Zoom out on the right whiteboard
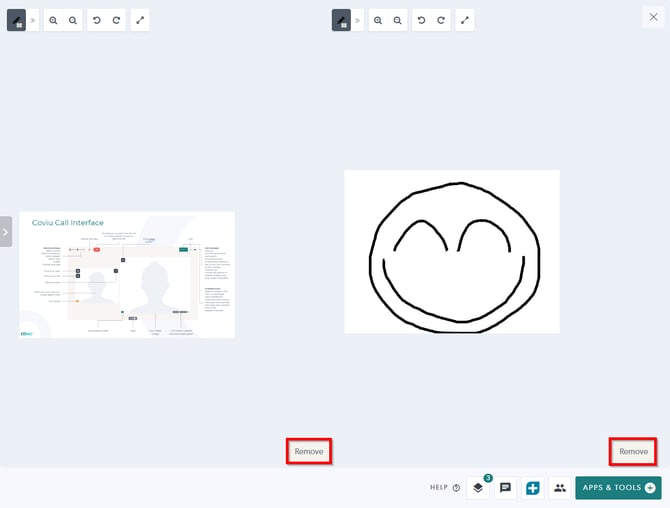670x508 pixels. point(398,20)
